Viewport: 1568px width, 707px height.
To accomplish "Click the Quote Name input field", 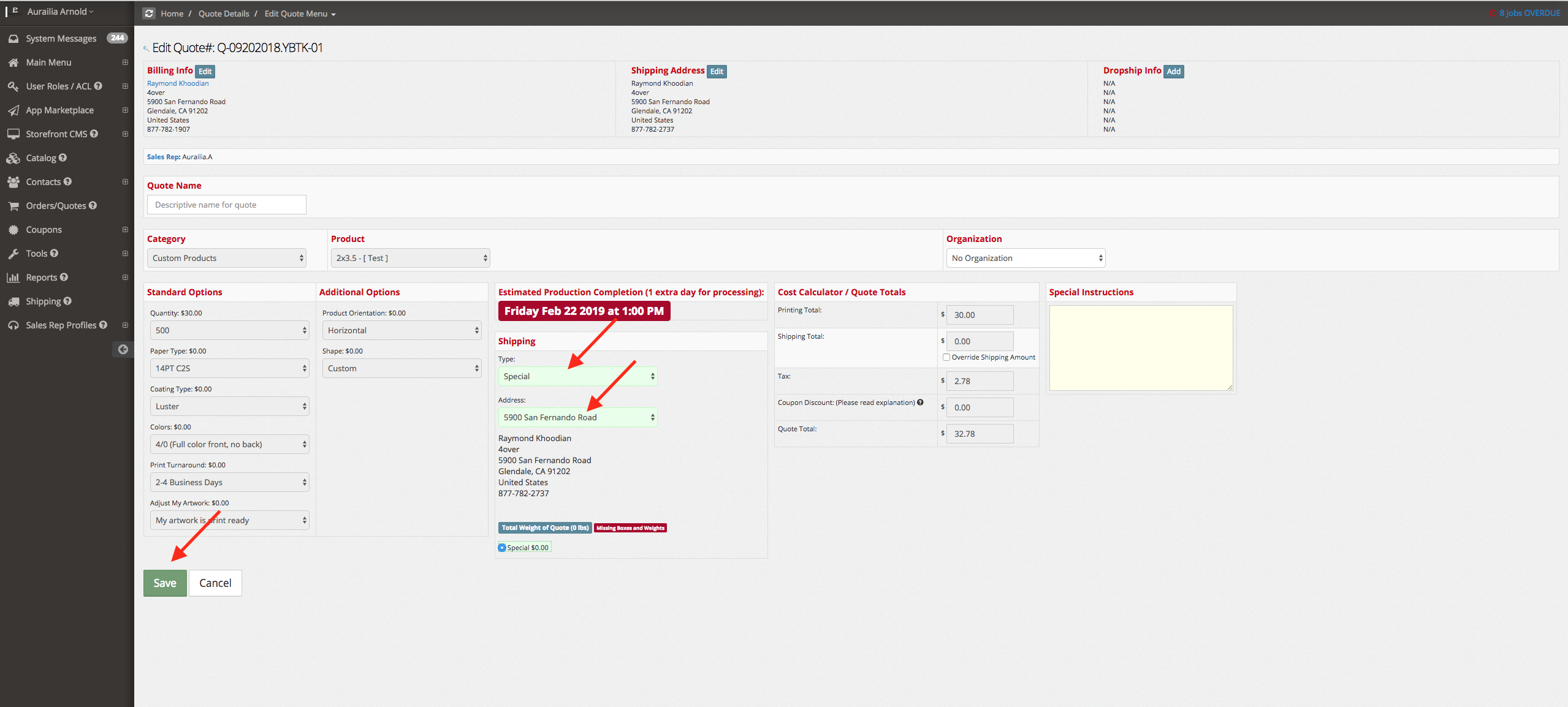I will point(226,205).
